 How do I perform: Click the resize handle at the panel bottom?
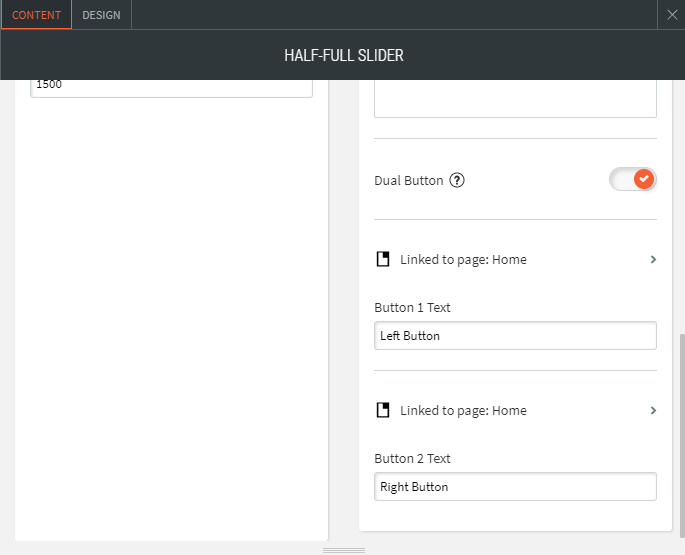[343, 550]
